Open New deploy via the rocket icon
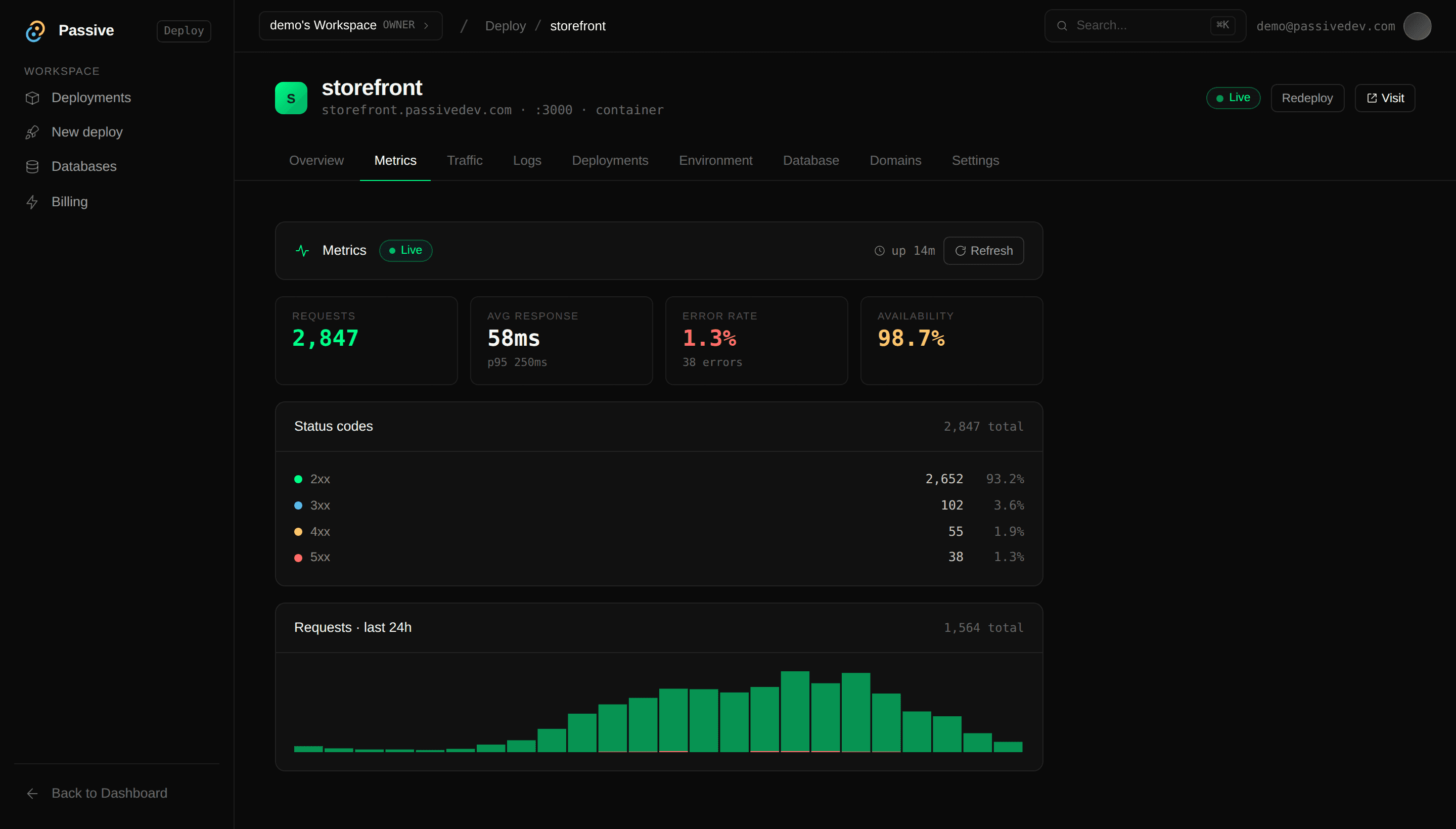The image size is (1456, 829). click(32, 132)
